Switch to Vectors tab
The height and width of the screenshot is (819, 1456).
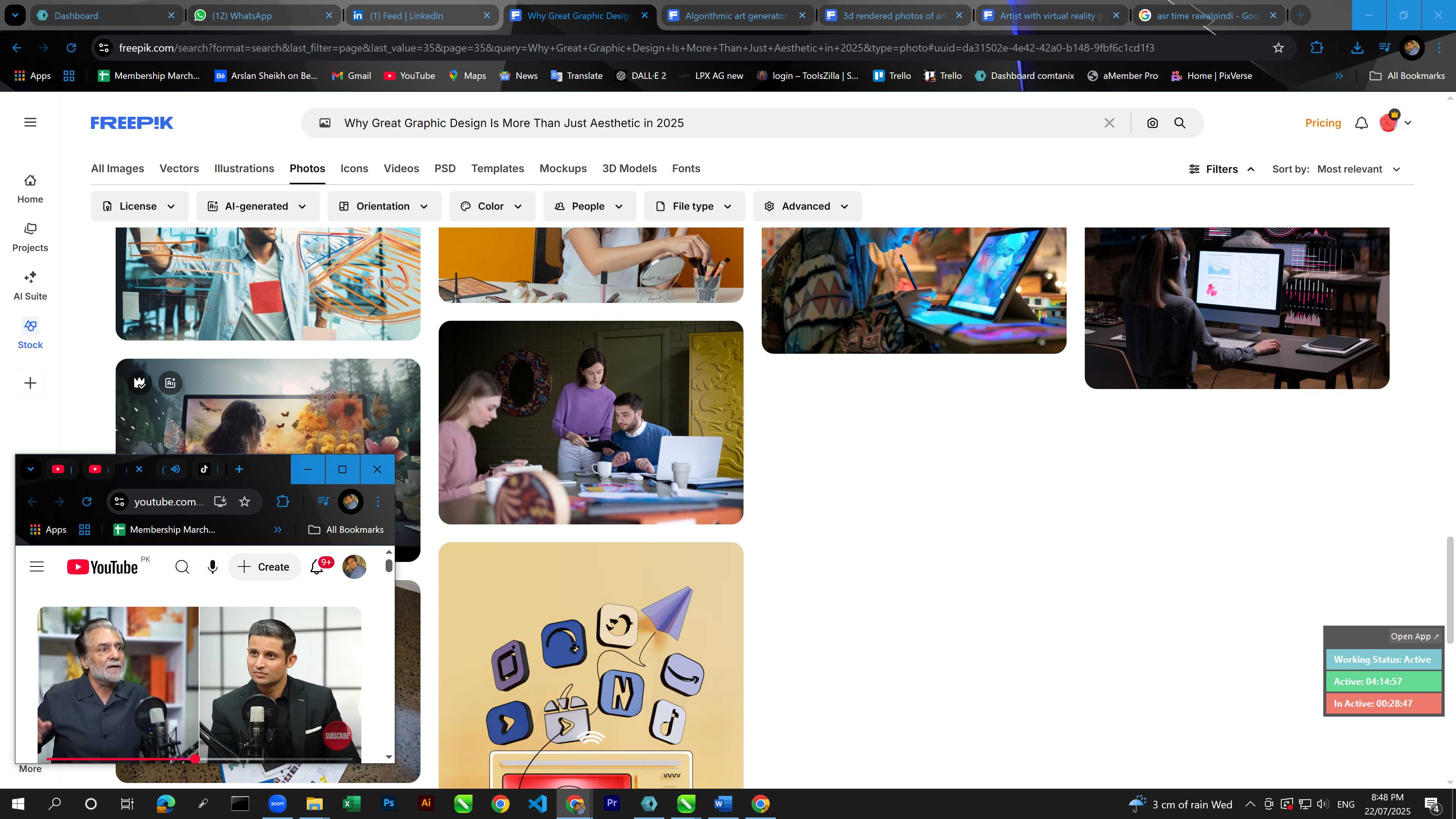click(x=179, y=168)
